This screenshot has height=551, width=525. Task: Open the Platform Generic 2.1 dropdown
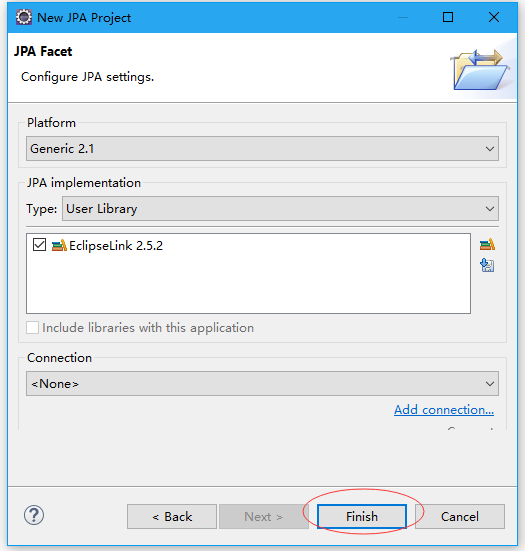coord(262,149)
